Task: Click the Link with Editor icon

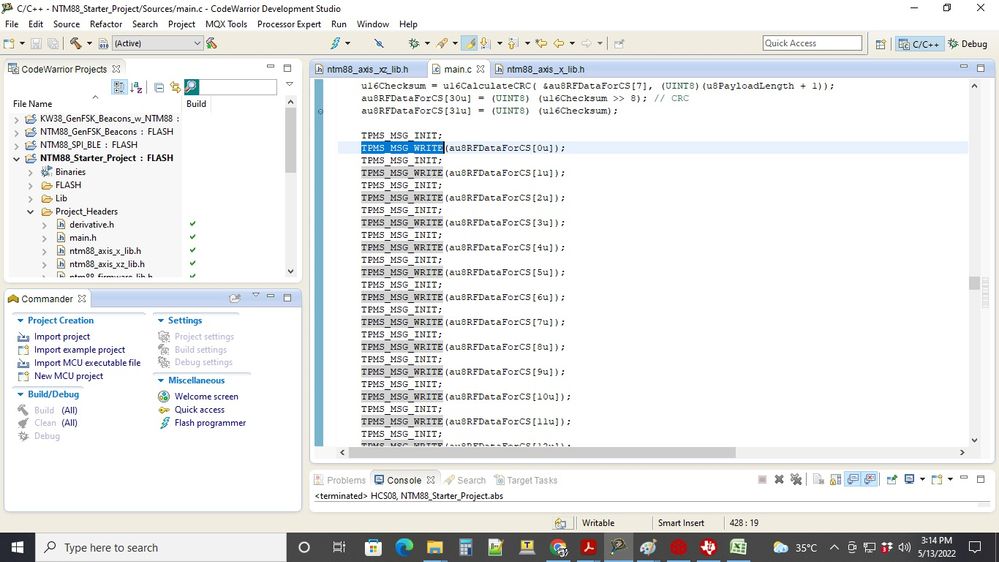Action: pos(175,87)
